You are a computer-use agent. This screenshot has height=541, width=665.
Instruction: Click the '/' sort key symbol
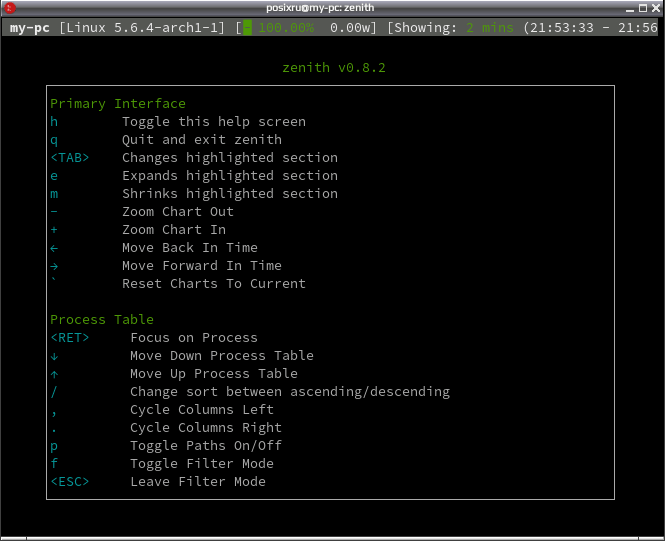pos(54,392)
